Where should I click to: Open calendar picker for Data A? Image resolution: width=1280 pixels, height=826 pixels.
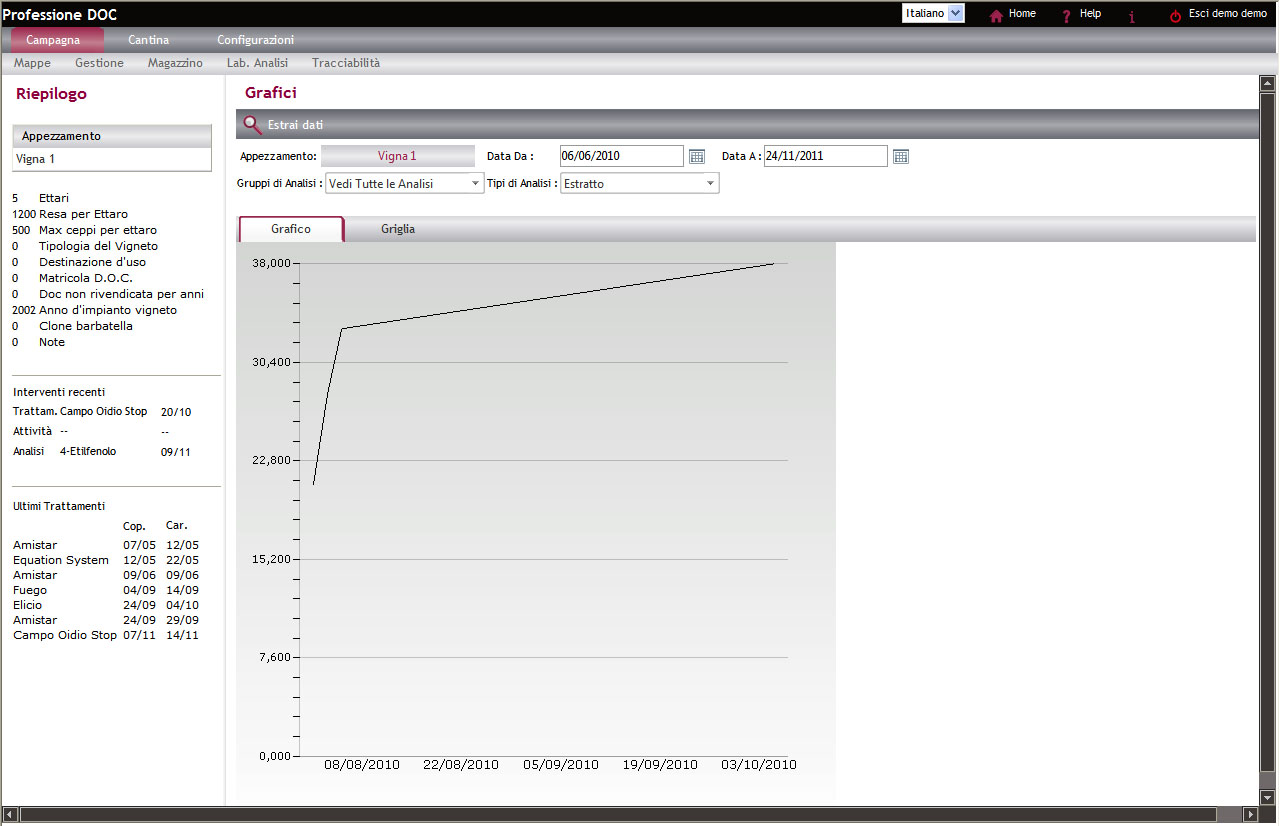(900, 156)
